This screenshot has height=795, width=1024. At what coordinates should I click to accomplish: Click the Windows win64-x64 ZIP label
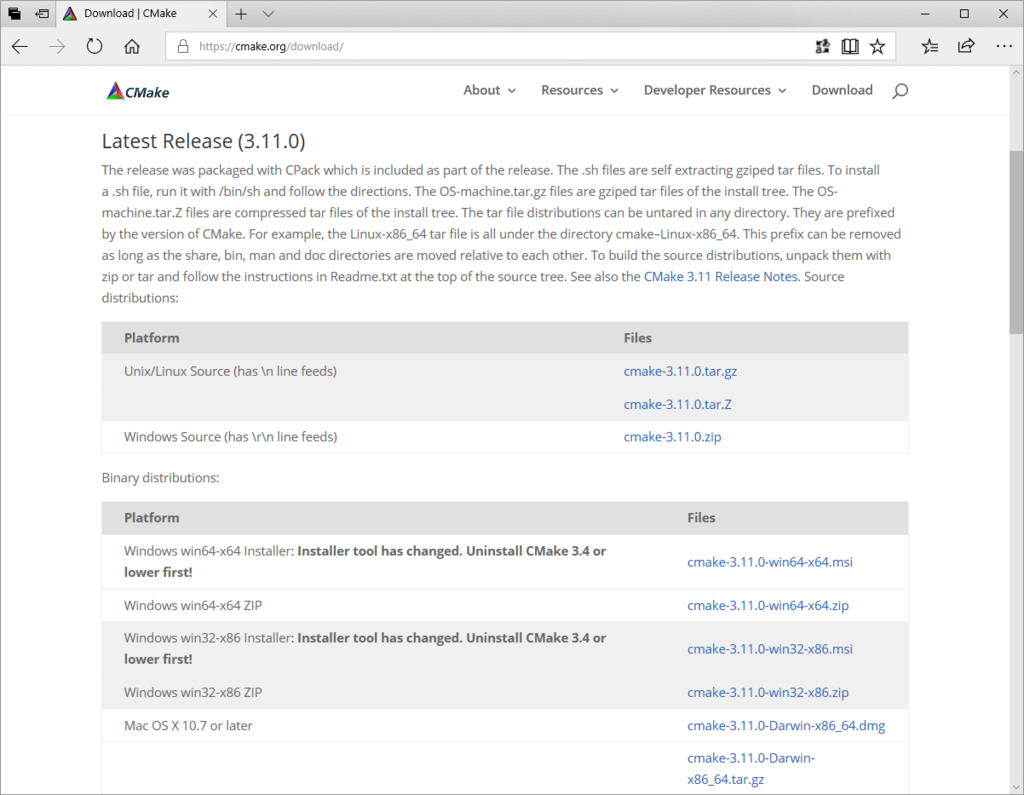[x=193, y=606]
